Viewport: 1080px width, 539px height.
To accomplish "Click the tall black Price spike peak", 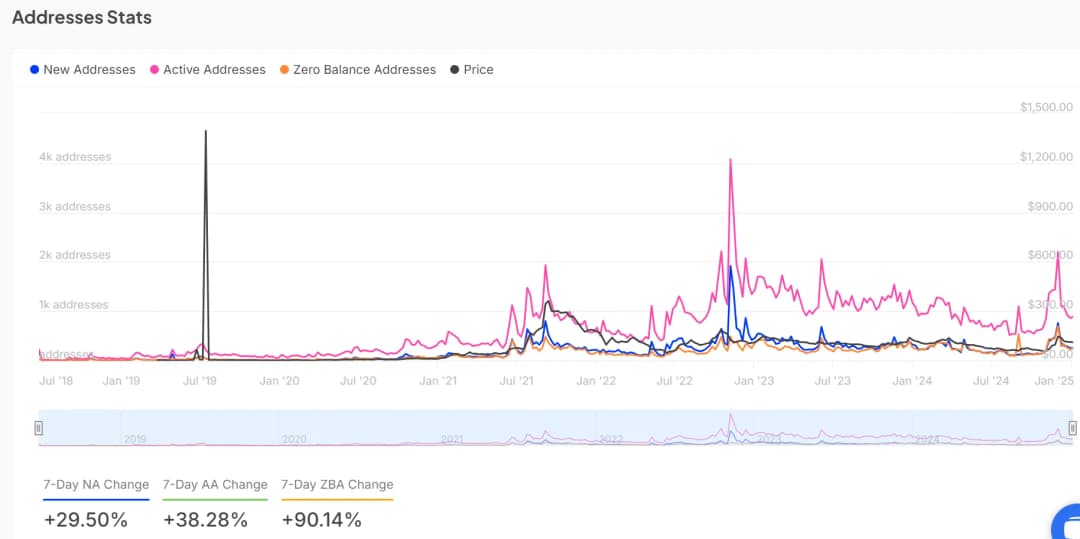I will (205, 132).
